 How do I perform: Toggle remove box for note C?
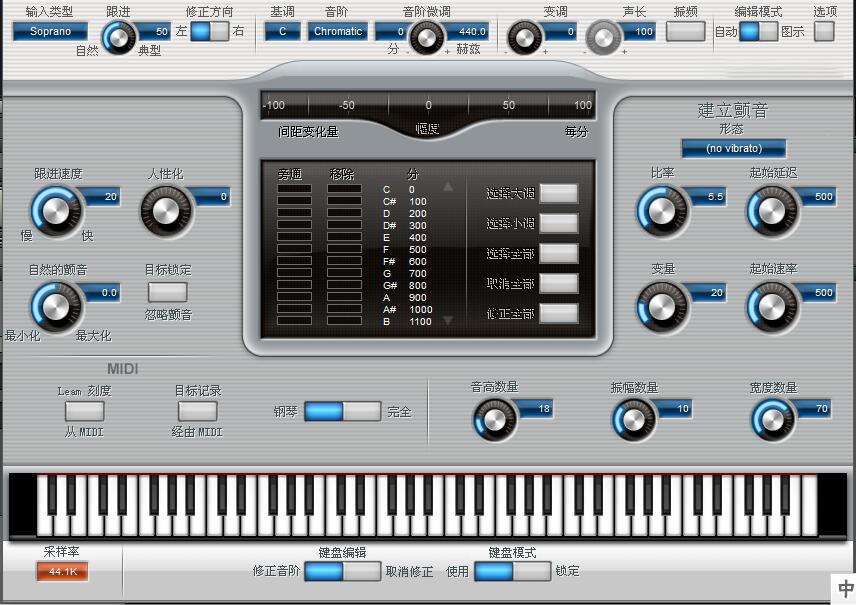tap(344, 189)
